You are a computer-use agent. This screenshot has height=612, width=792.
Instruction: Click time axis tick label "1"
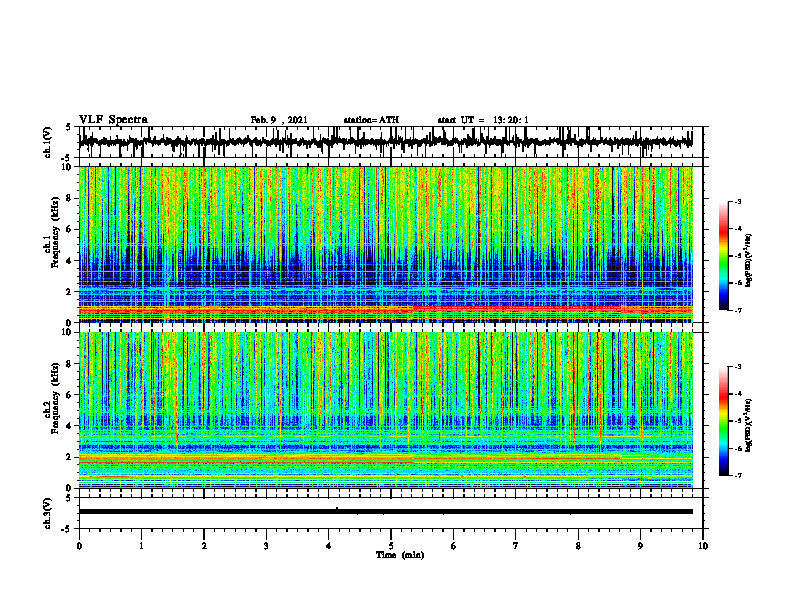[141, 546]
